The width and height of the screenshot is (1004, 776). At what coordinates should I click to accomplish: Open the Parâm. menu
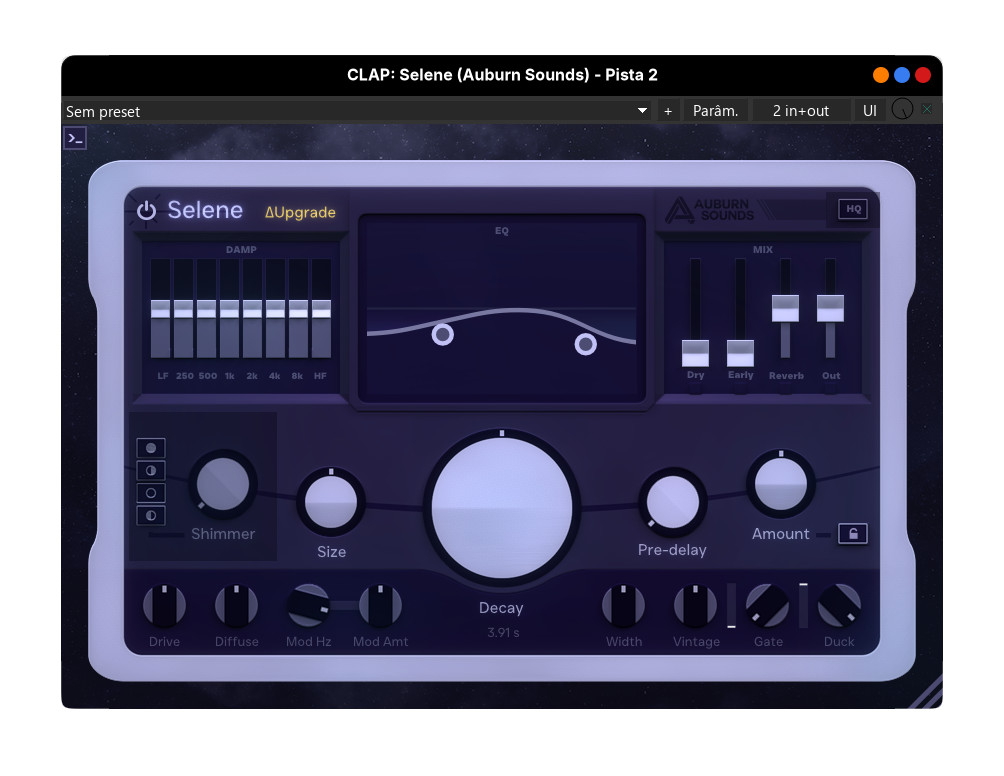tap(716, 111)
